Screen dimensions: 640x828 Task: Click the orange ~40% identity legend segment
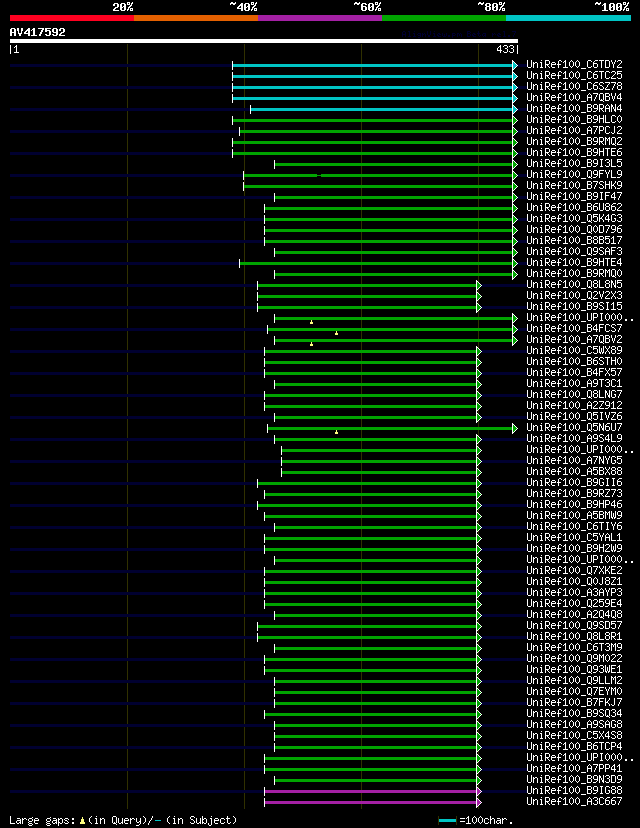196,18
